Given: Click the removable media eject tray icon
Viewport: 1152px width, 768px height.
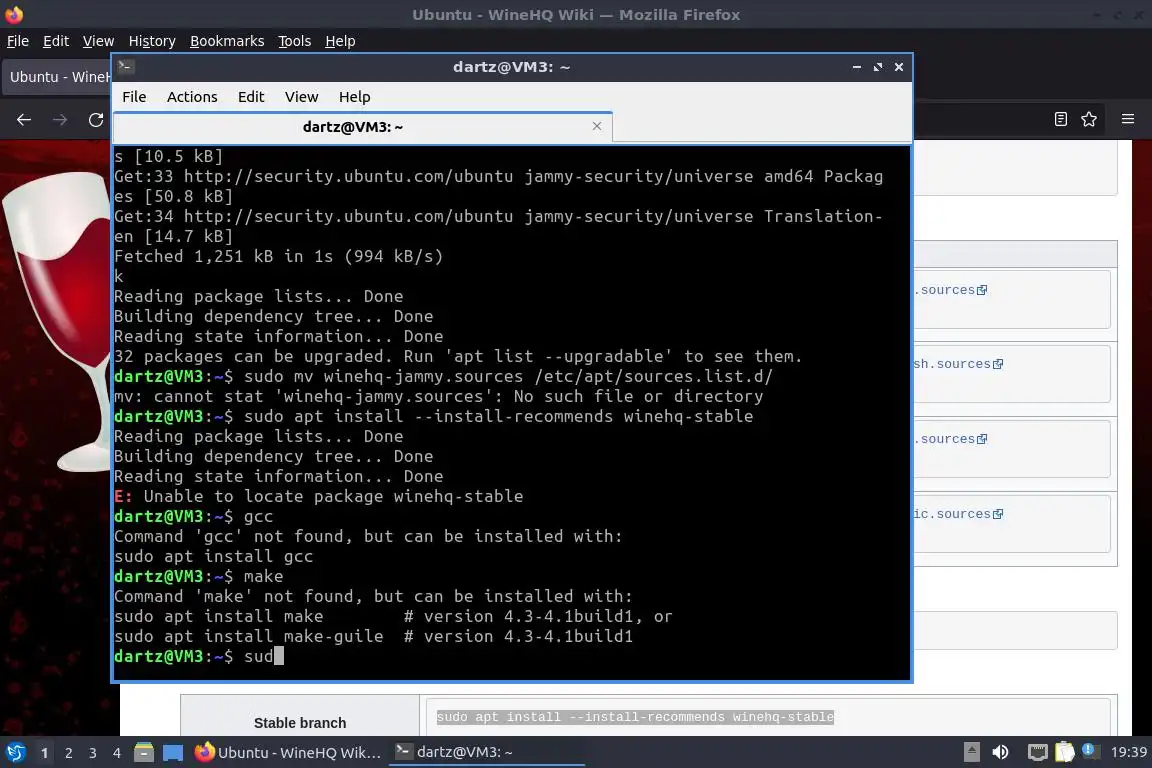Looking at the screenshot, I should pos(971,752).
